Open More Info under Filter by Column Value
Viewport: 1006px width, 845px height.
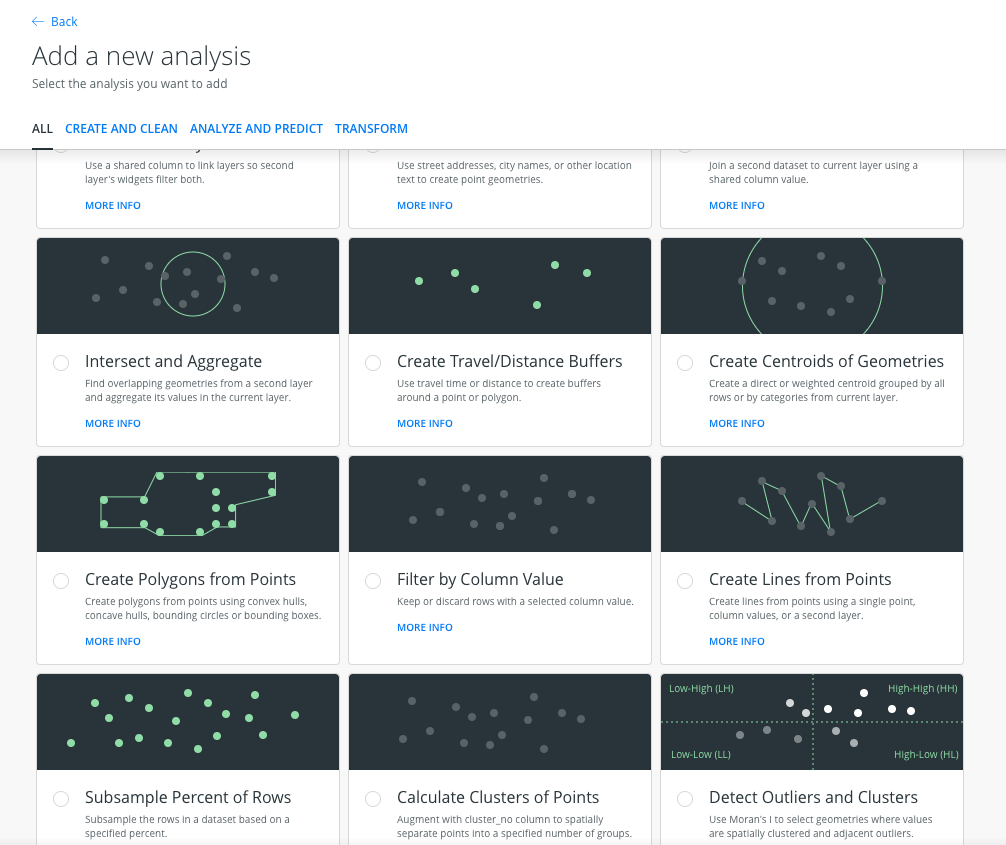pos(424,628)
